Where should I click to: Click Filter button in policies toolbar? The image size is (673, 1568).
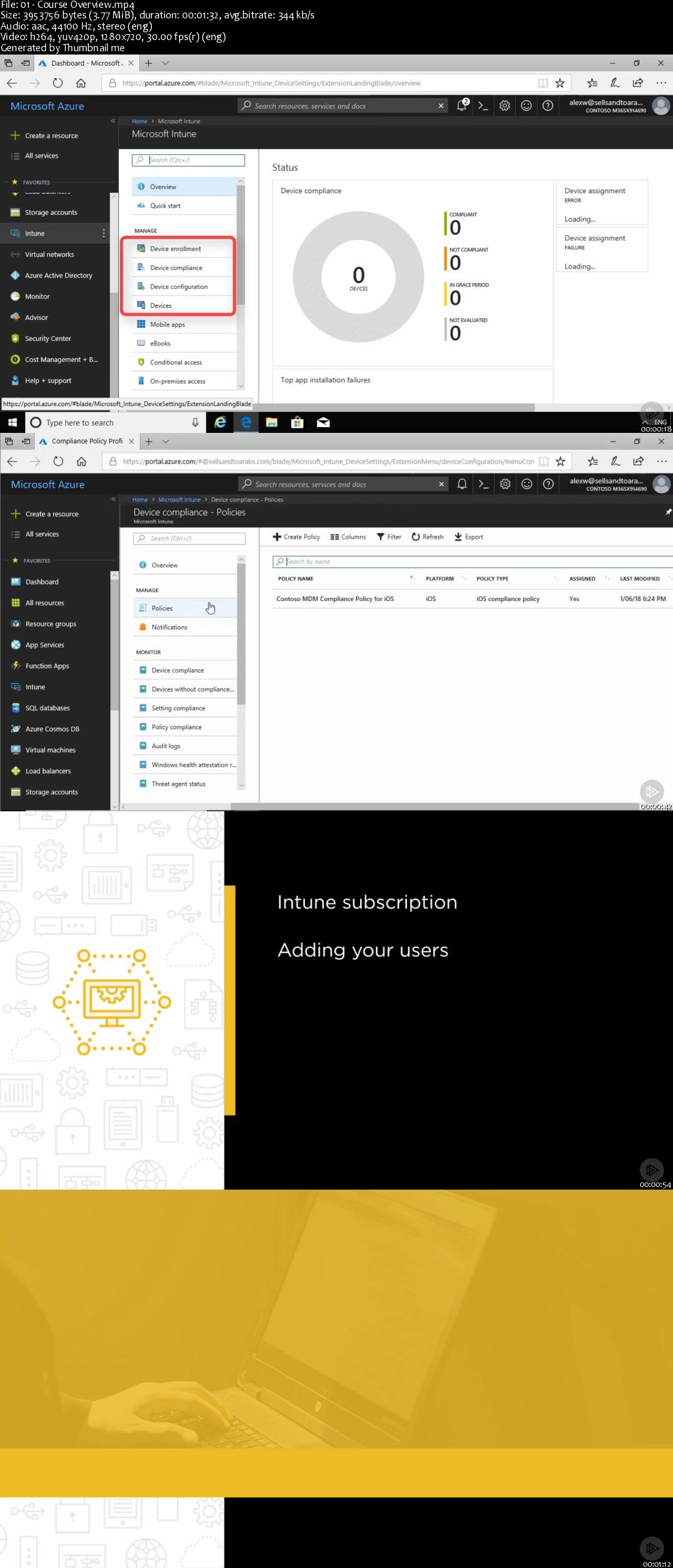point(389,537)
